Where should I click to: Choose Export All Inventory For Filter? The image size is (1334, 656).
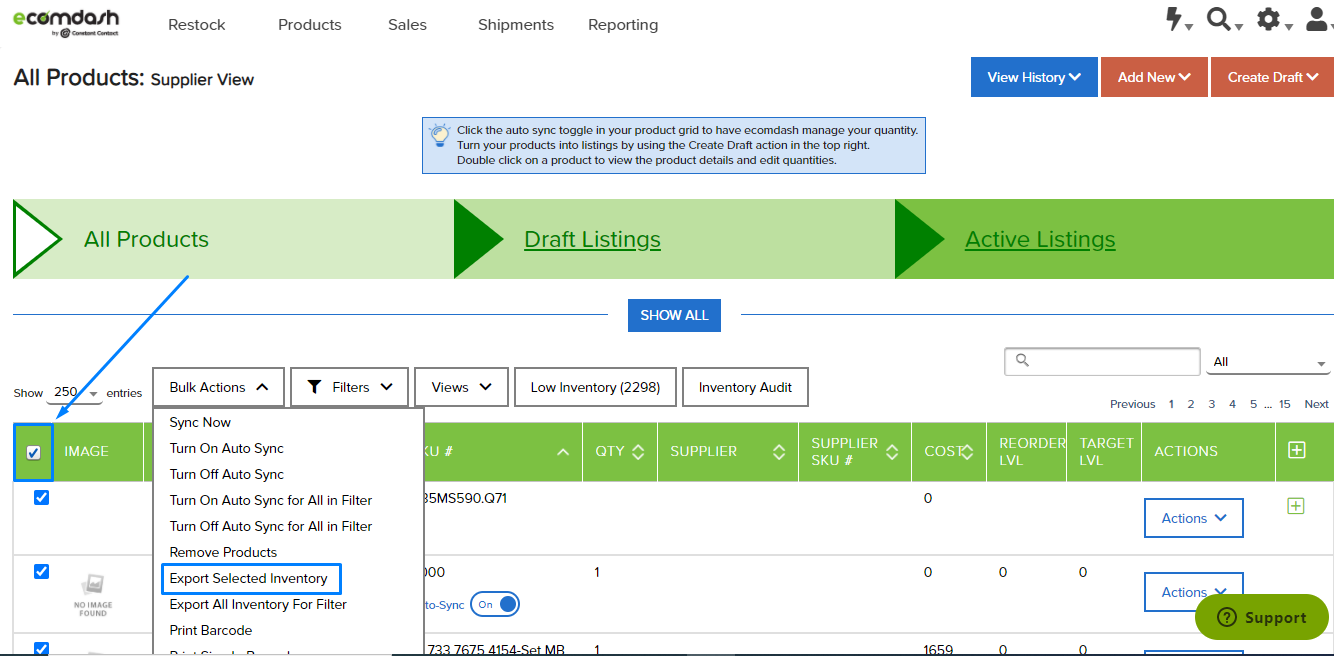tap(258, 604)
